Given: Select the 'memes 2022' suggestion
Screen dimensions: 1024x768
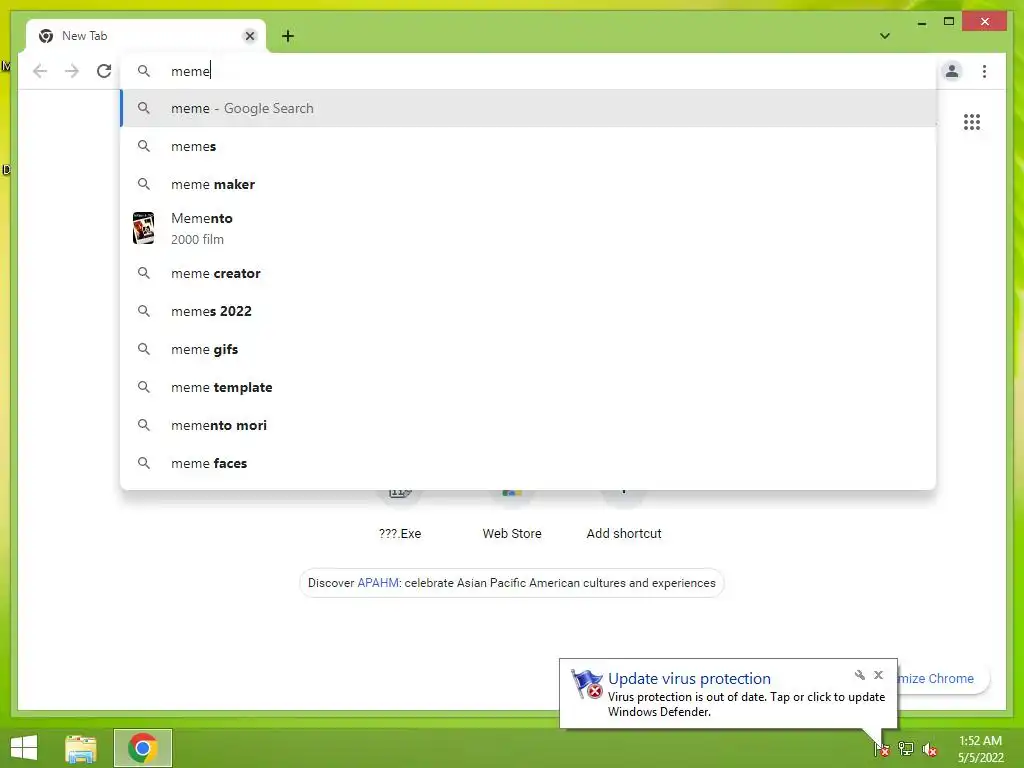Looking at the screenshot, I should [x=528, y=311].
